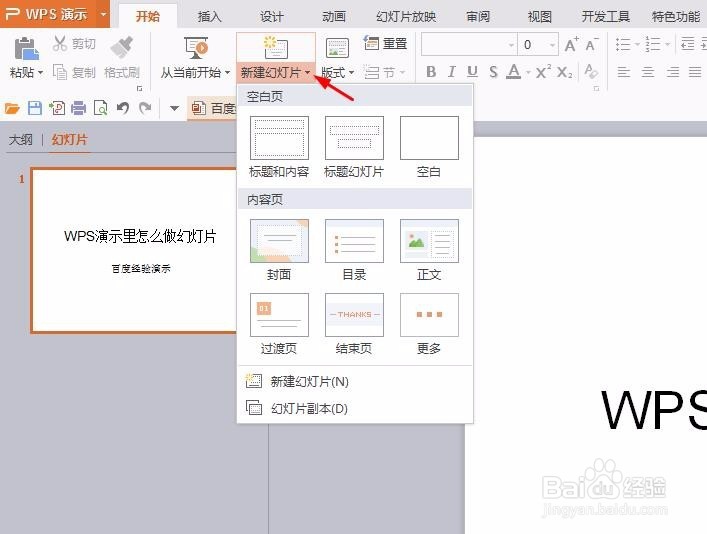Click the 版式 layout icon

[x=337, y=48]
